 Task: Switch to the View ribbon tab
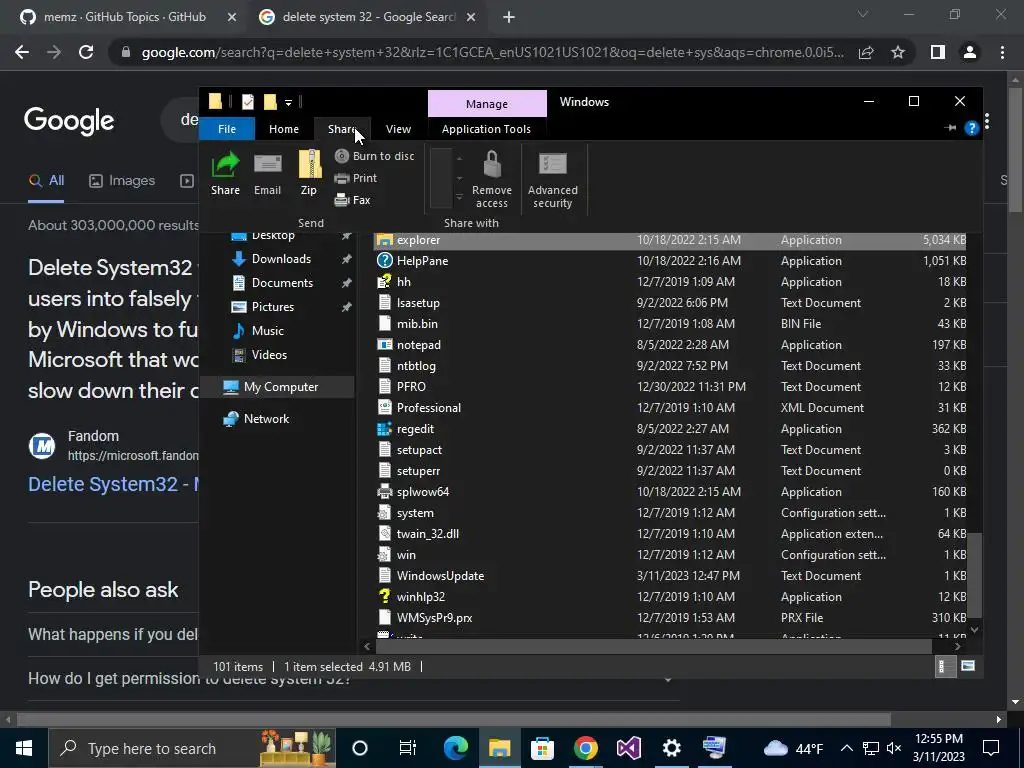pos(398,129)
